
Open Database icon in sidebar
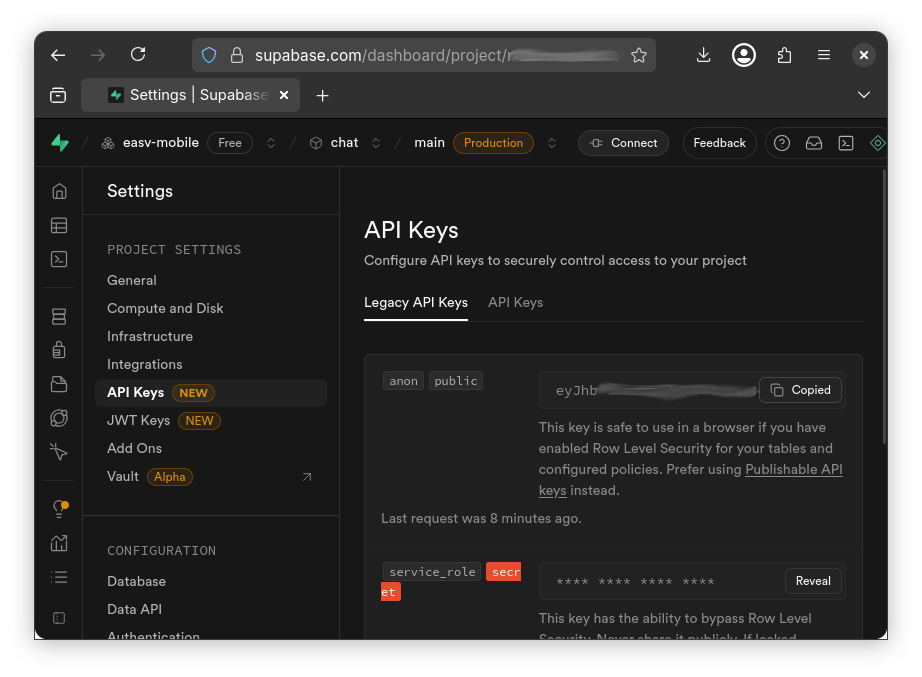click(x=59, y=316)
